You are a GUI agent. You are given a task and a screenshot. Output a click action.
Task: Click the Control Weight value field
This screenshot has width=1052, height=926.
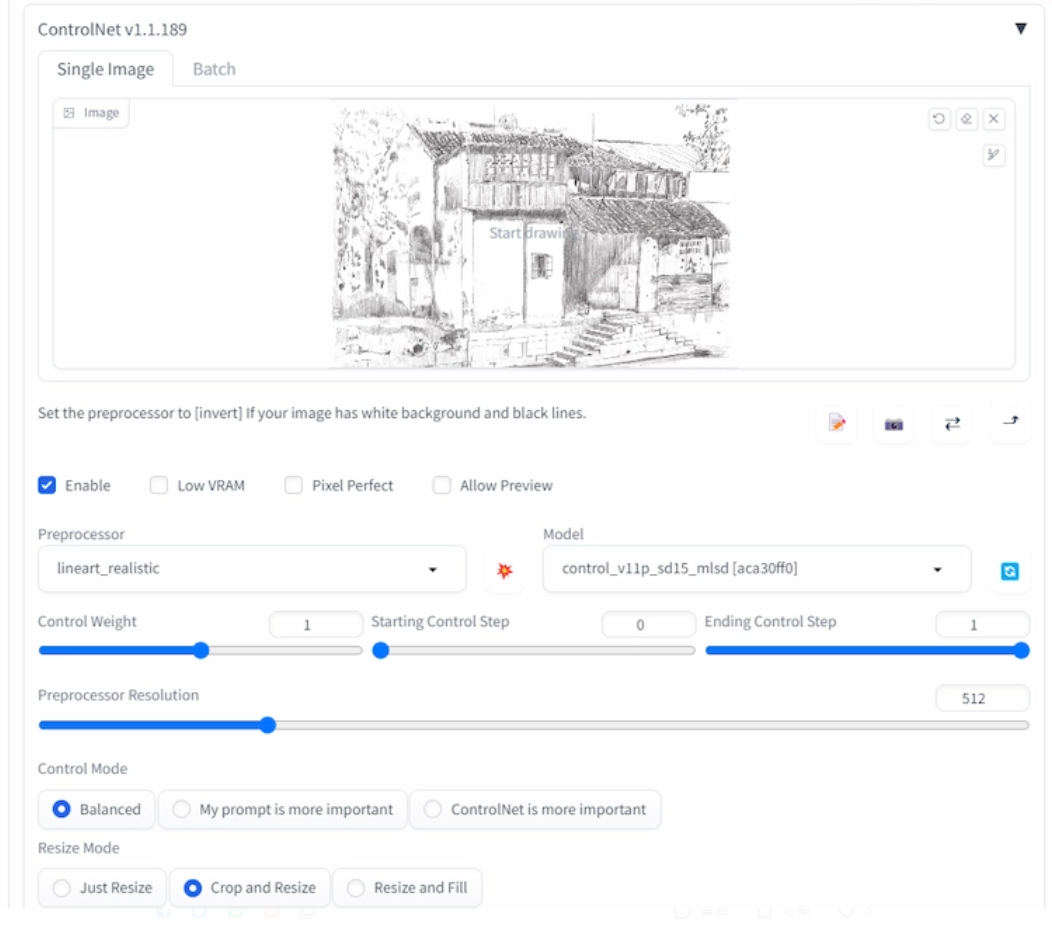click(315, 624)
